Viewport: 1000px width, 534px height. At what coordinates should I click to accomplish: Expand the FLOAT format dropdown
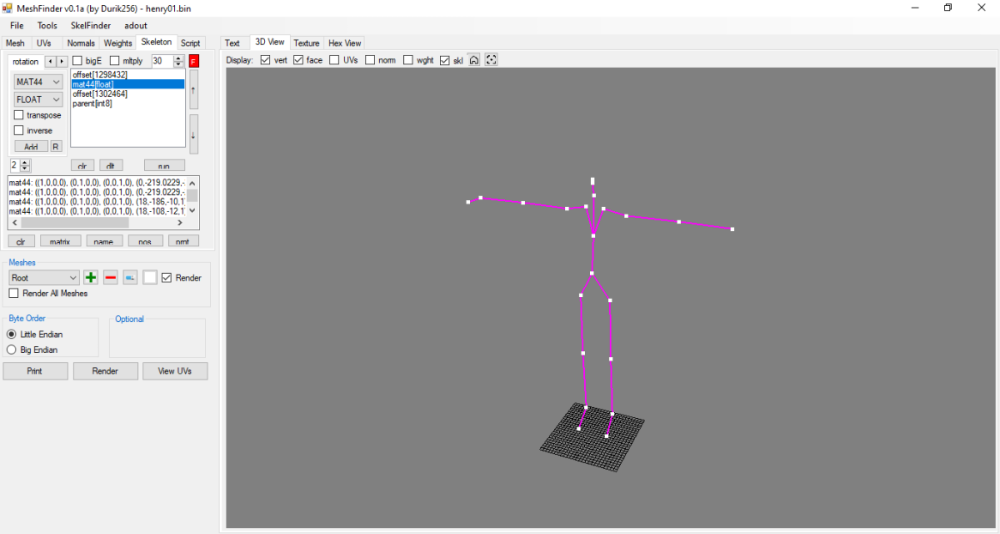tap(38, 99)
